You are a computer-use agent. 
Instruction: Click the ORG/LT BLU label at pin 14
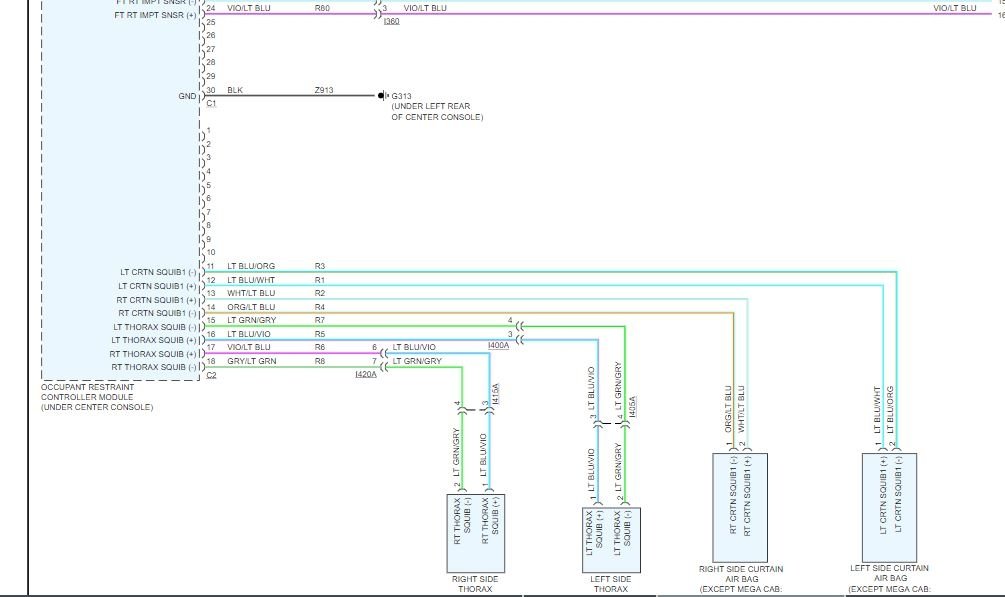click(251, 307)
